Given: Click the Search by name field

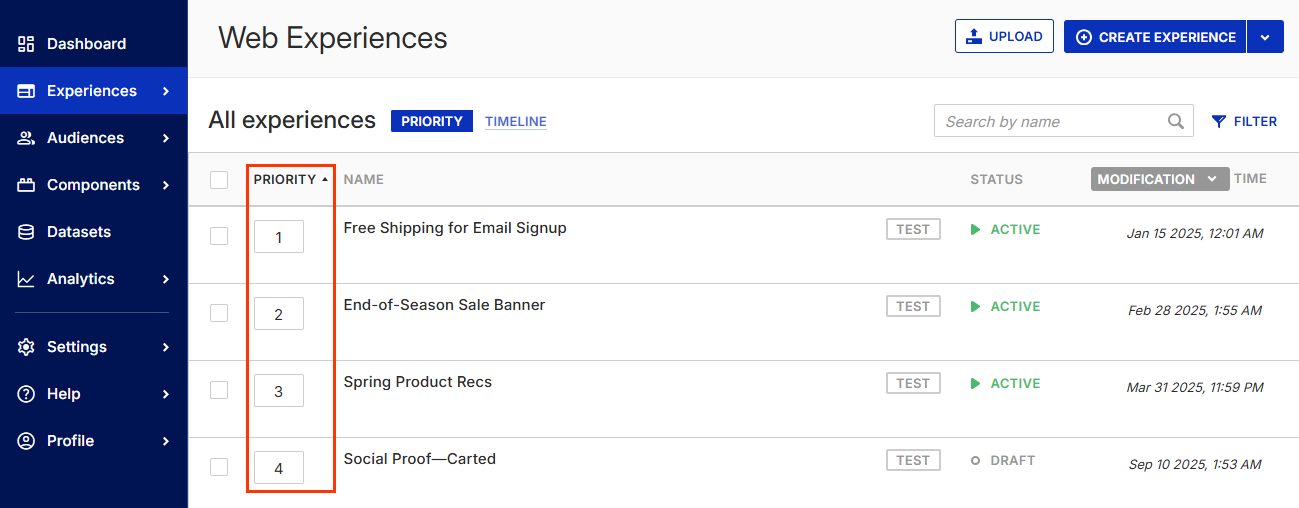Looking at the screenshot, I should pos(1050,122).
